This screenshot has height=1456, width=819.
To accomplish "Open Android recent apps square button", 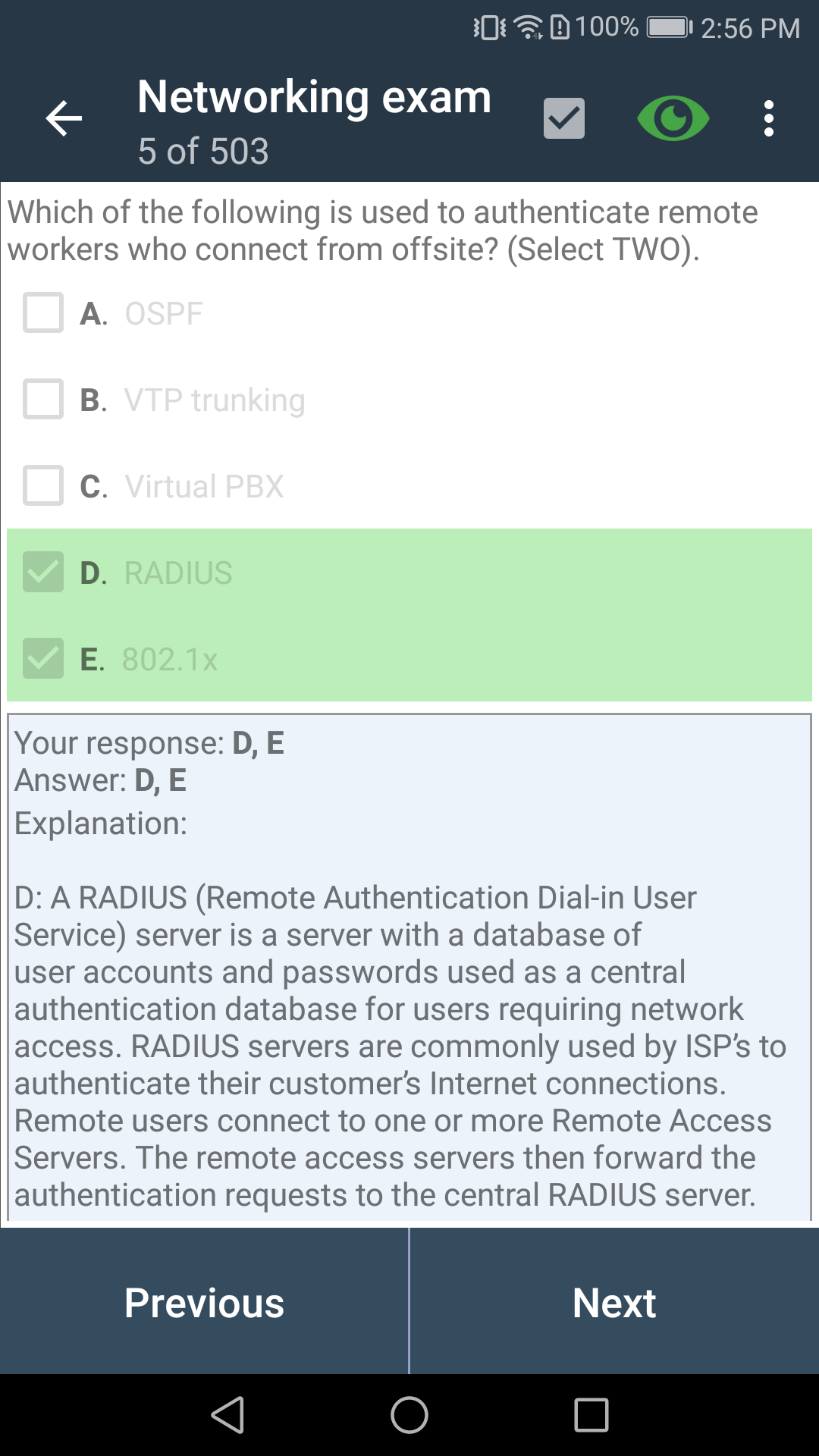I will point(591,1415).
